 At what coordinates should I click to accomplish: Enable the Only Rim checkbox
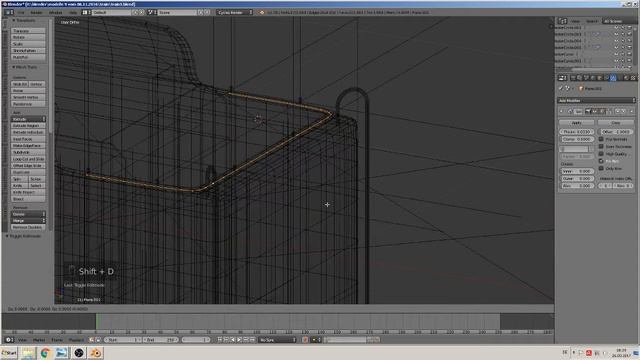pos(601,168)
